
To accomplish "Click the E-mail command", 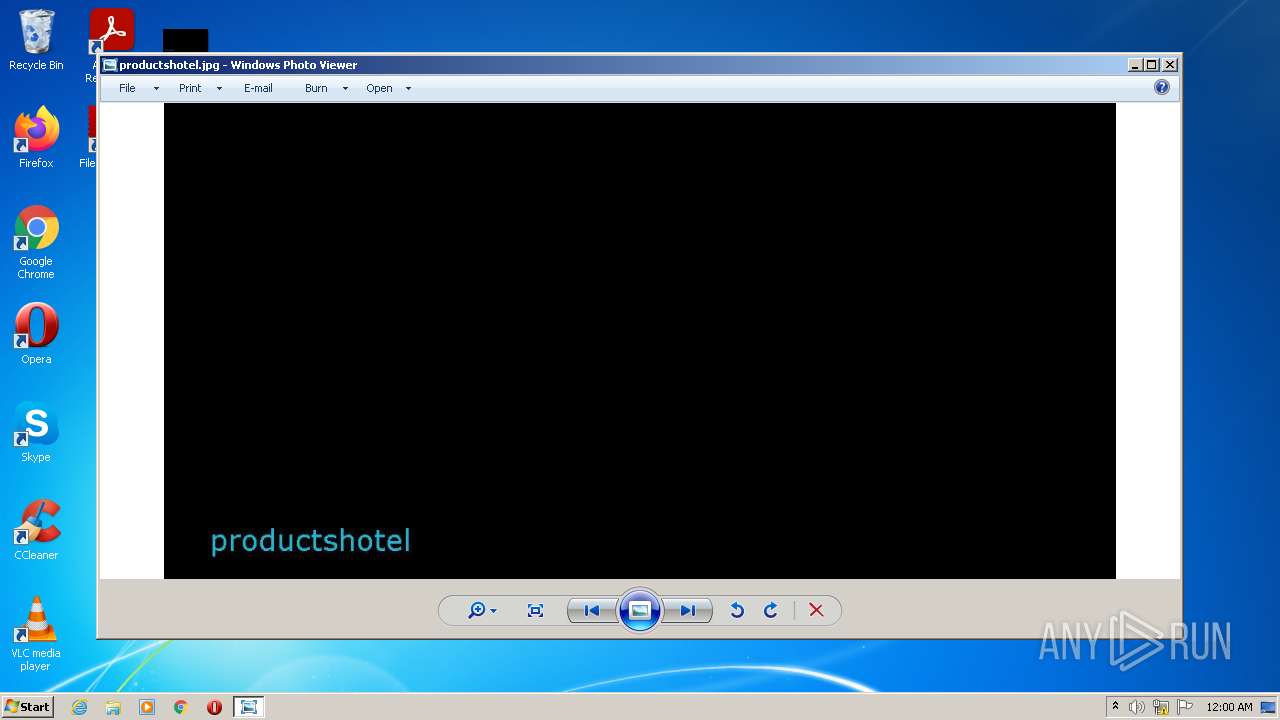I will click(x=258, y=88).
